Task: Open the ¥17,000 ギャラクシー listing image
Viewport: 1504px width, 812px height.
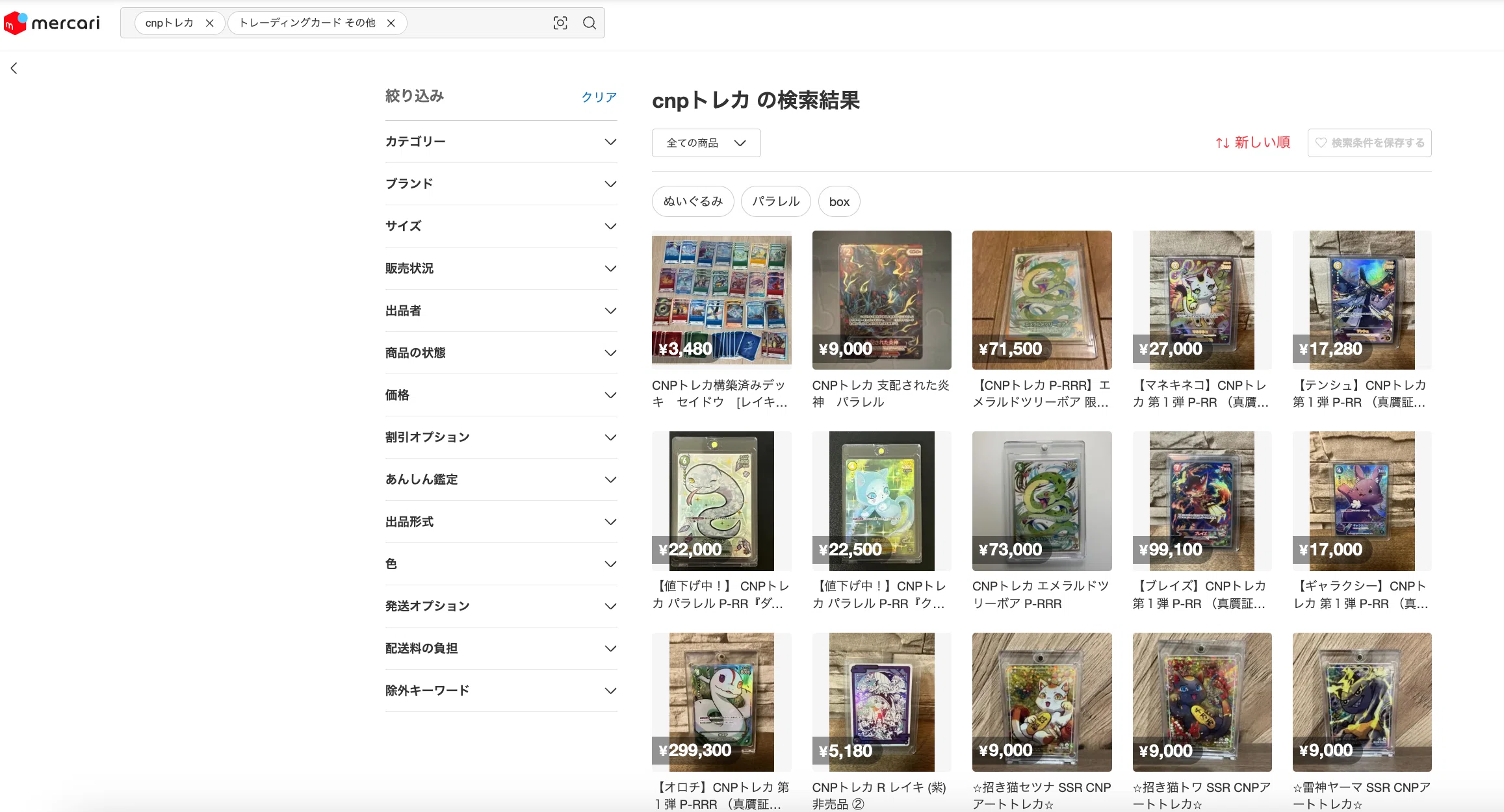Action: coord(1362,501)
